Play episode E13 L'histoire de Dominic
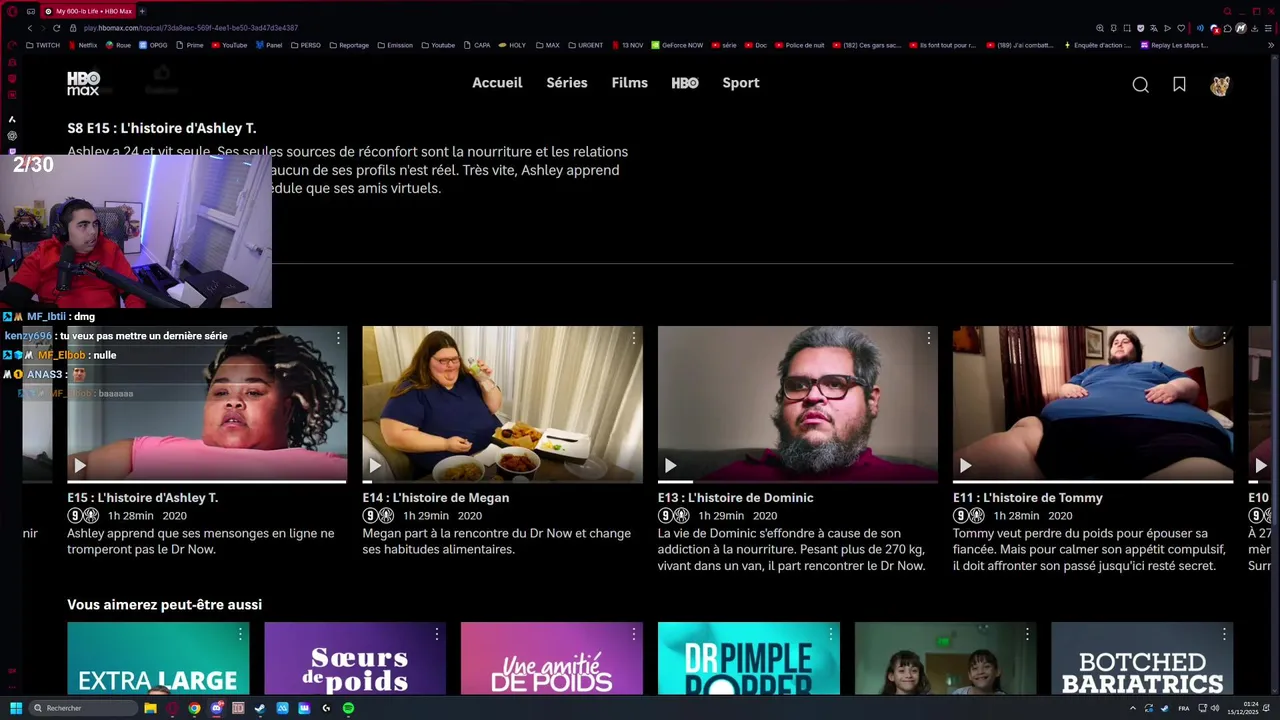The width and height of the screenshot is (1280, 720). (670, 465)
